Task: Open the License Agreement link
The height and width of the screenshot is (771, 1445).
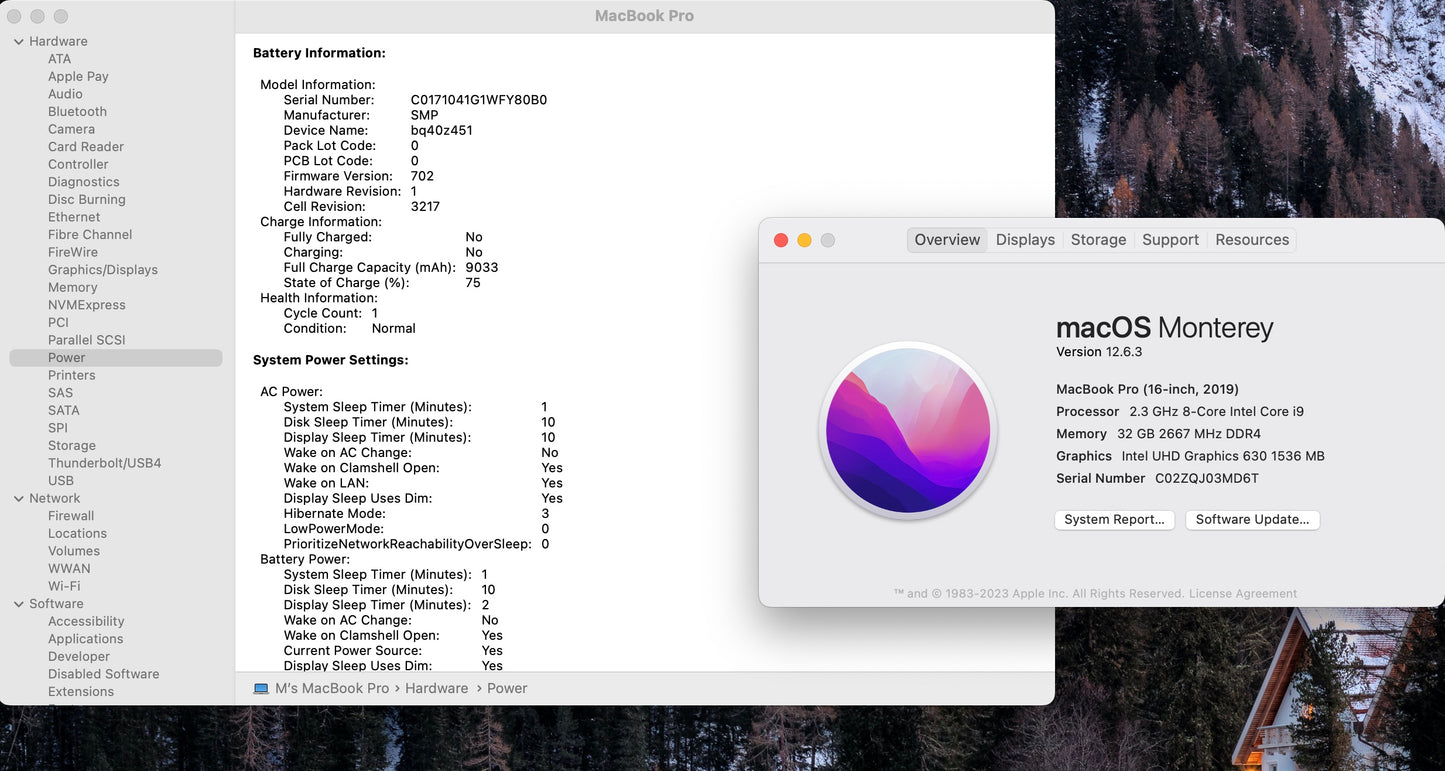Action: [1243, 594]
